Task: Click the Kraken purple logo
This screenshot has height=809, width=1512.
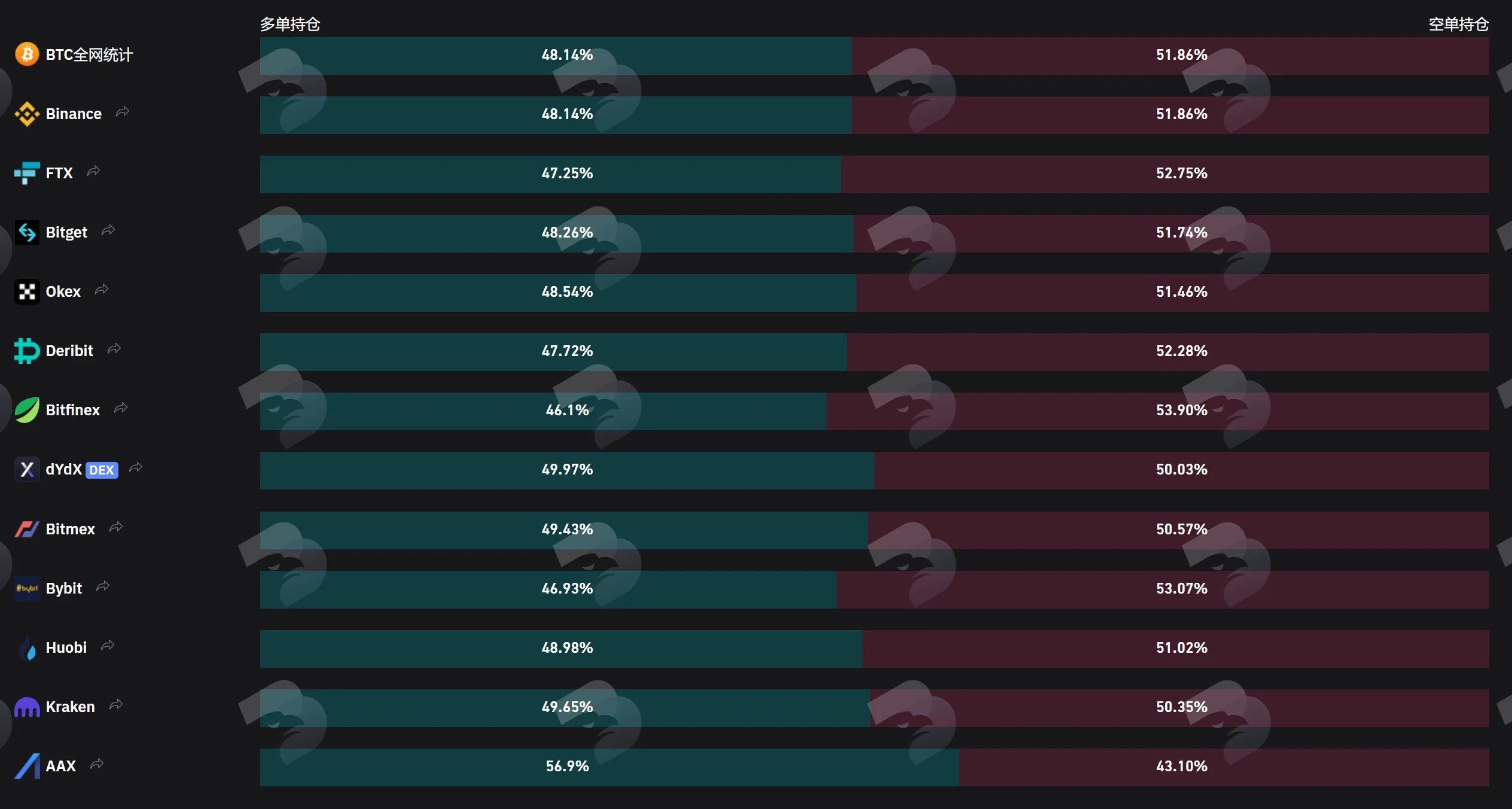Action: [x=27, y=707]
